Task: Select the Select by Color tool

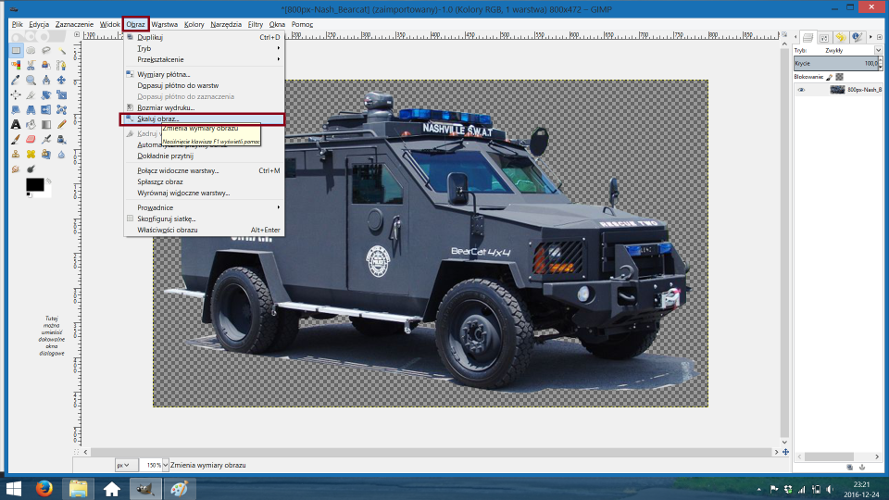Action: (x=16, y=65)
